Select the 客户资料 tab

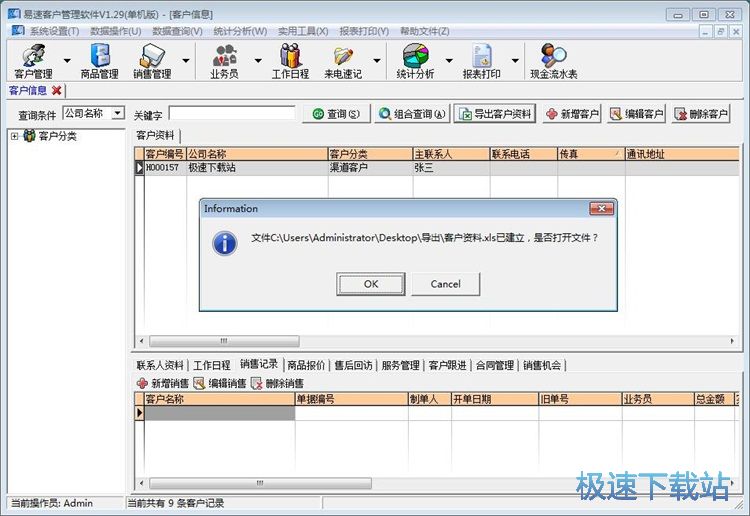click(x=155, y=135)
